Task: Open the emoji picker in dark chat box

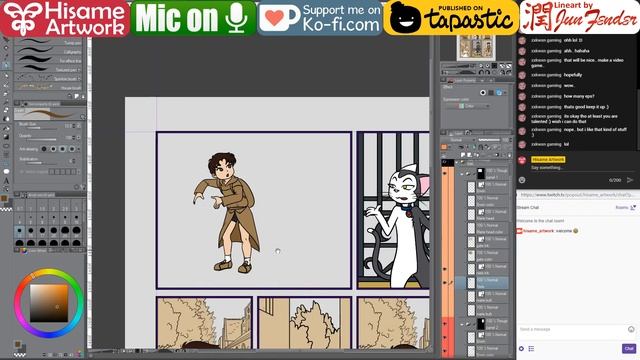Action: (522, 180)
